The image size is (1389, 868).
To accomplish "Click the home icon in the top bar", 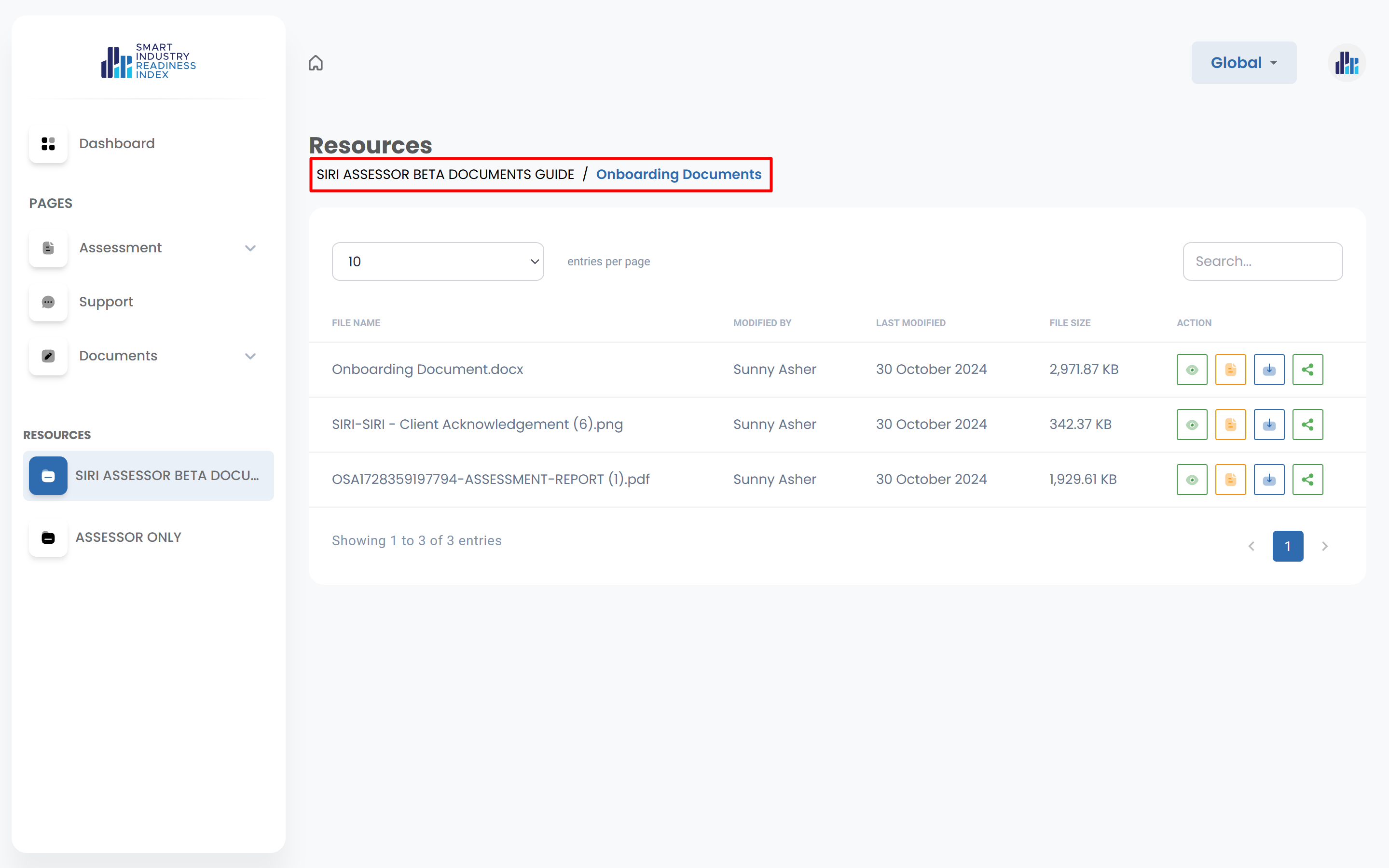I will tap(316, 63).
